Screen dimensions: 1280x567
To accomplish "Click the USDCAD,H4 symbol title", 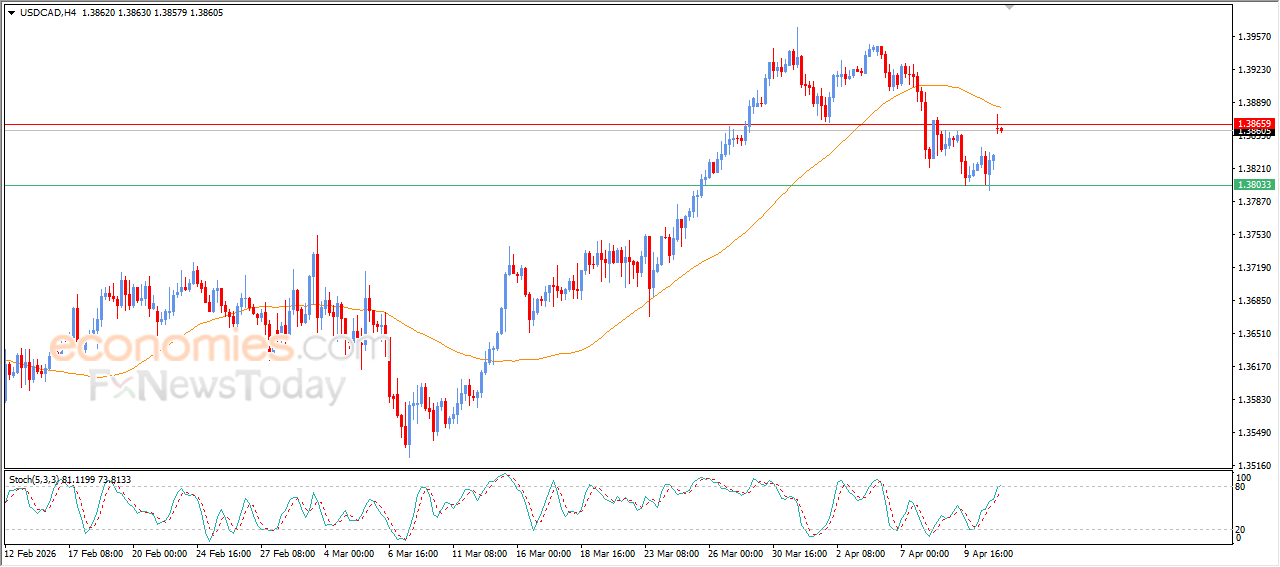I will (48, 13).
